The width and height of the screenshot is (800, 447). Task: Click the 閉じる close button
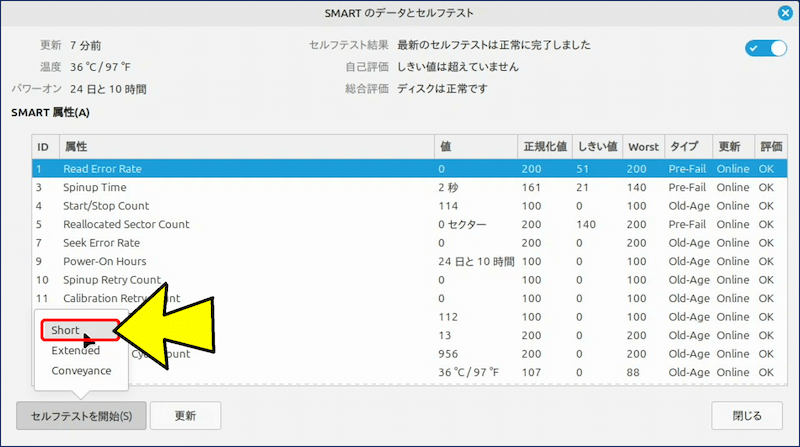tap(747, 415)
